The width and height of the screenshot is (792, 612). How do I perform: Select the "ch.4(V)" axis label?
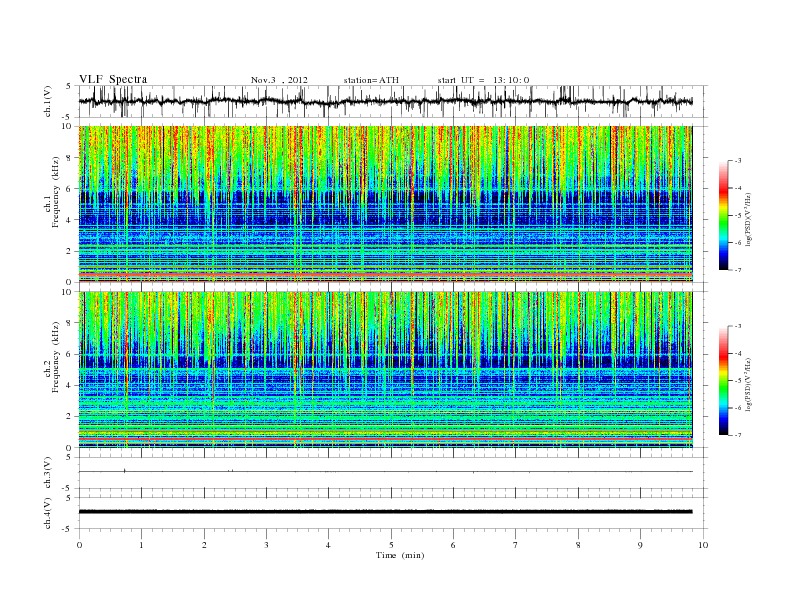(x=48, y=513)
